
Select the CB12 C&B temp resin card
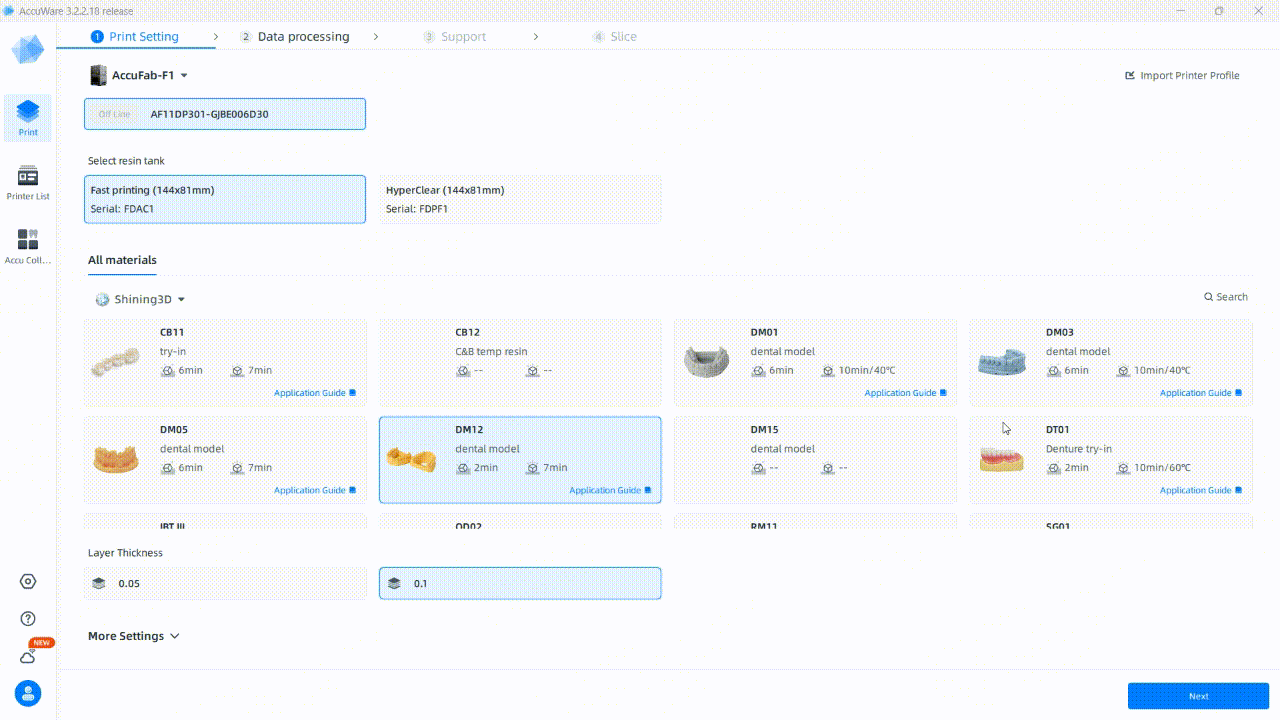520,363
